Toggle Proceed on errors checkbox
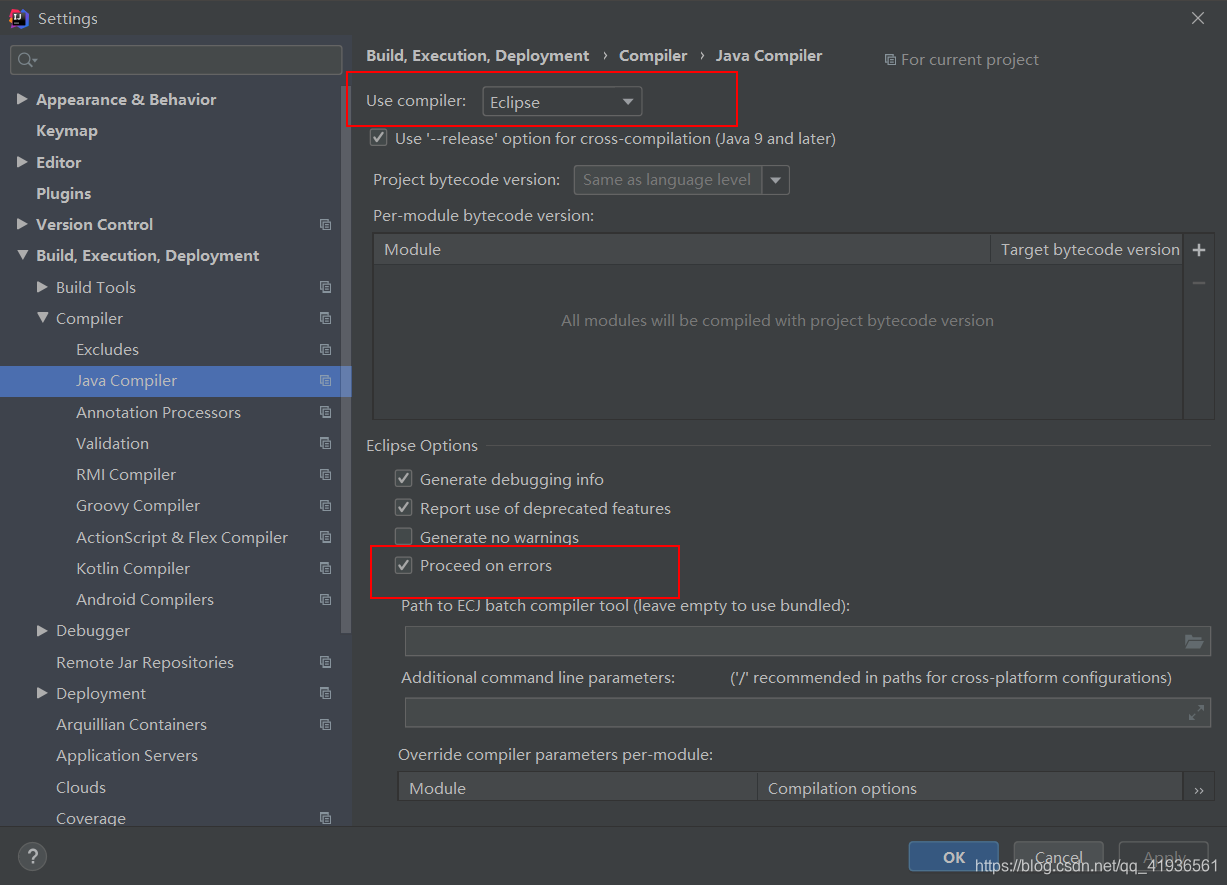The image size is (1227, 885). coord(404,566)
